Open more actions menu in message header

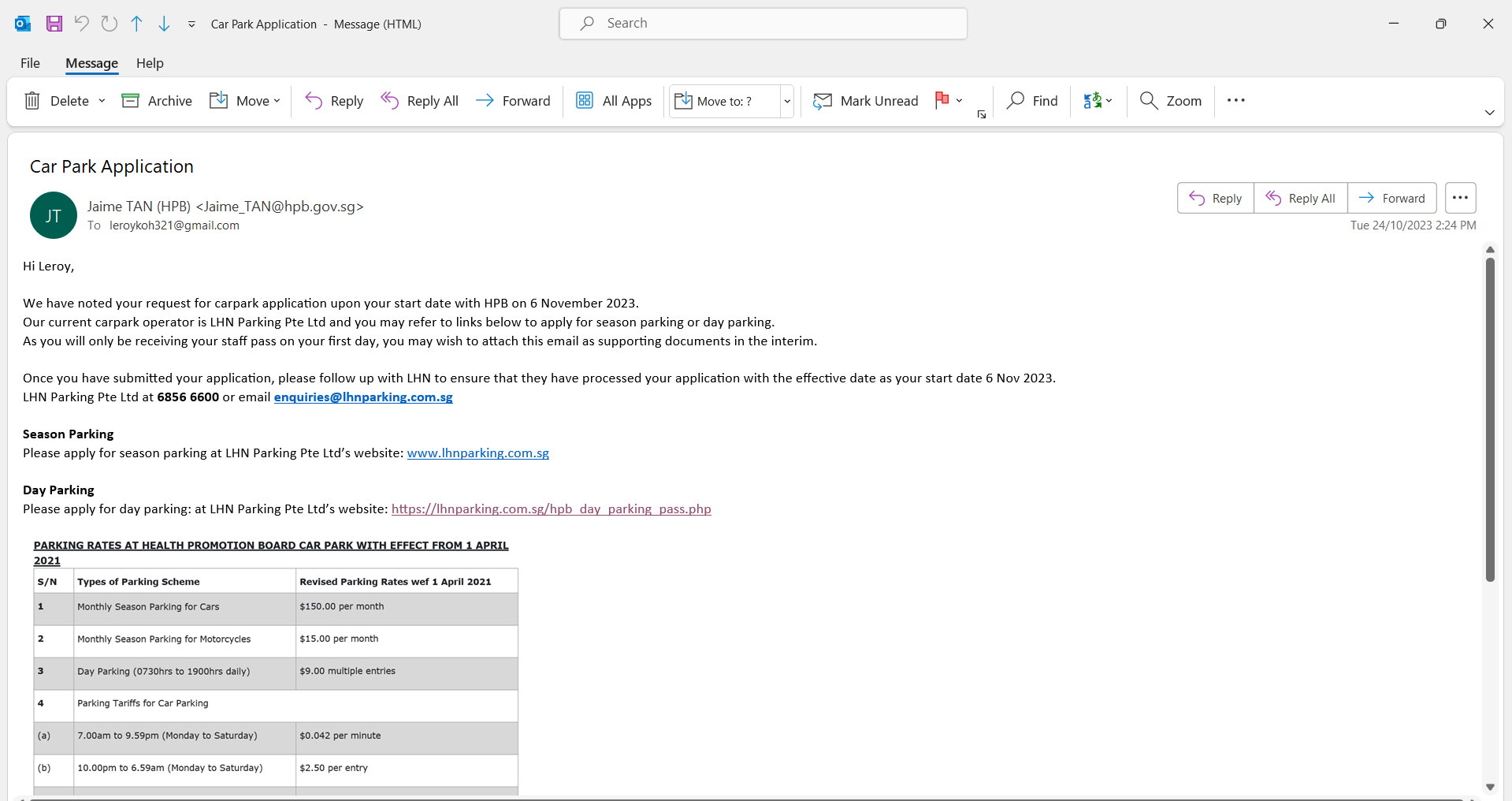click(1460, 198)
